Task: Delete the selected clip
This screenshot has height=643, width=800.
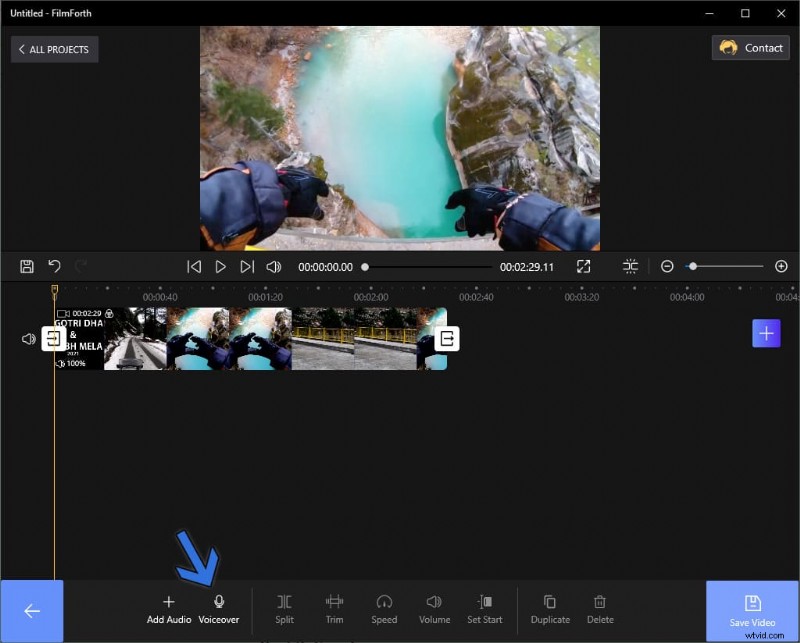Action: point(600,601)
